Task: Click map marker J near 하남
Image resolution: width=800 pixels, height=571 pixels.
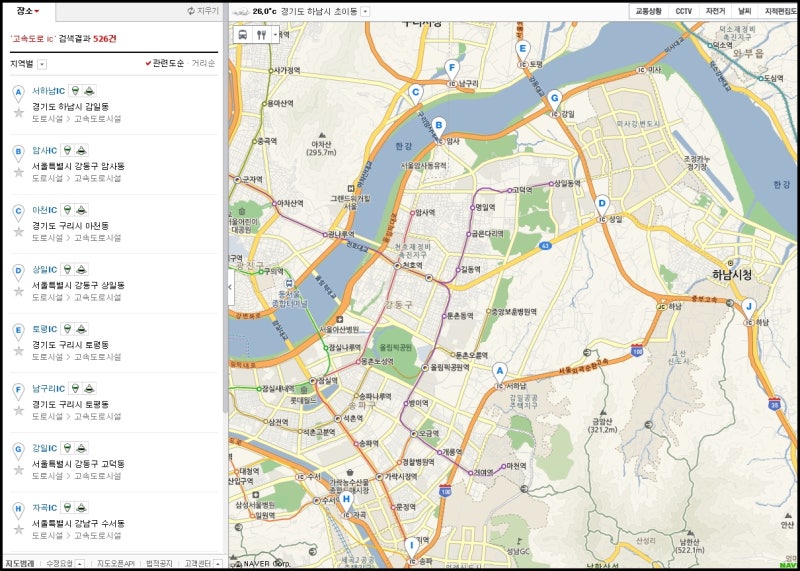Action: click(x=748, y=307)
